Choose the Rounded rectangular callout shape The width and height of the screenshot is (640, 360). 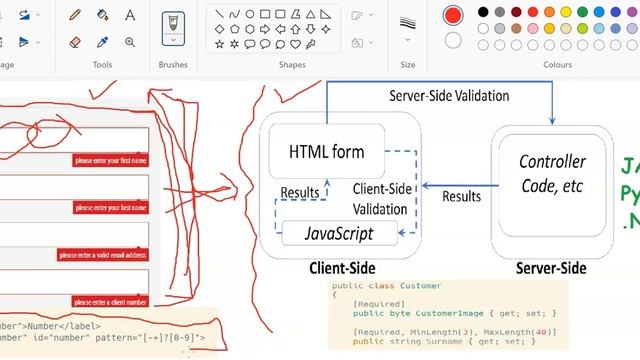tap(250, 44)
